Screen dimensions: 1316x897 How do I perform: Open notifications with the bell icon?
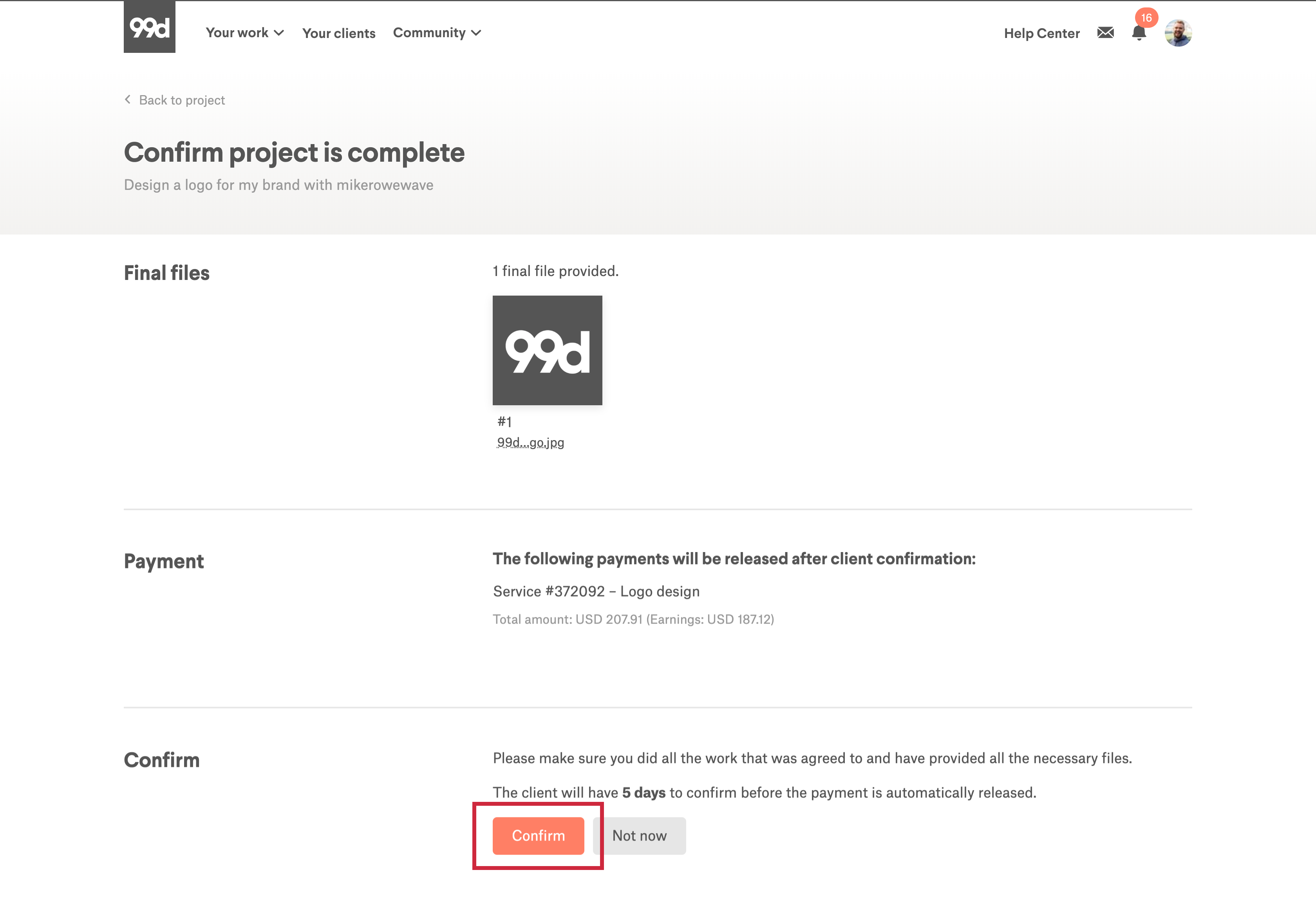1139,34
